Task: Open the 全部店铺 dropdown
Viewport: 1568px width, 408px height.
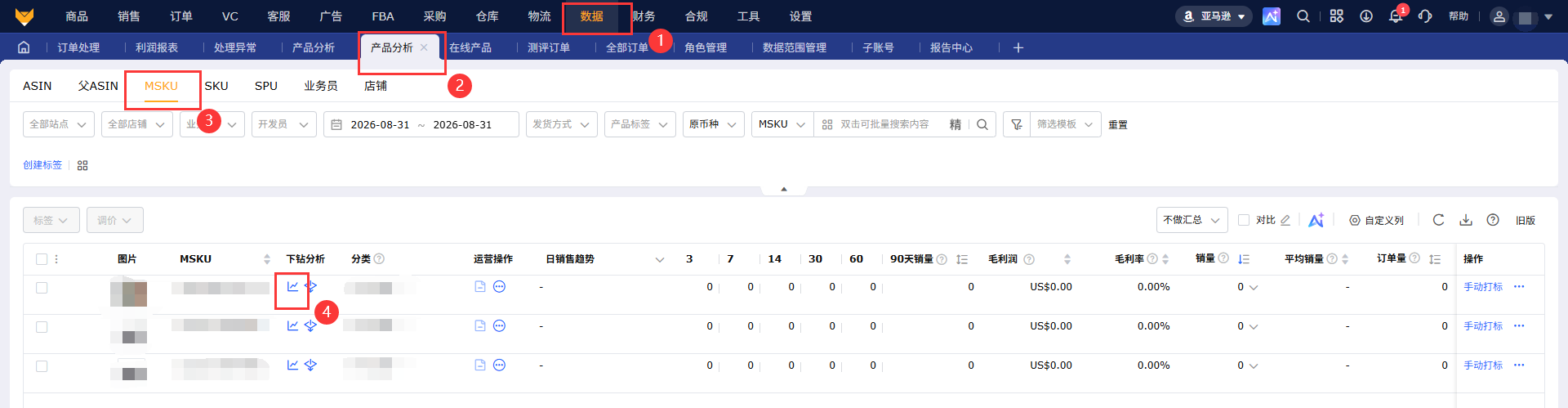Action: (137, 124)
